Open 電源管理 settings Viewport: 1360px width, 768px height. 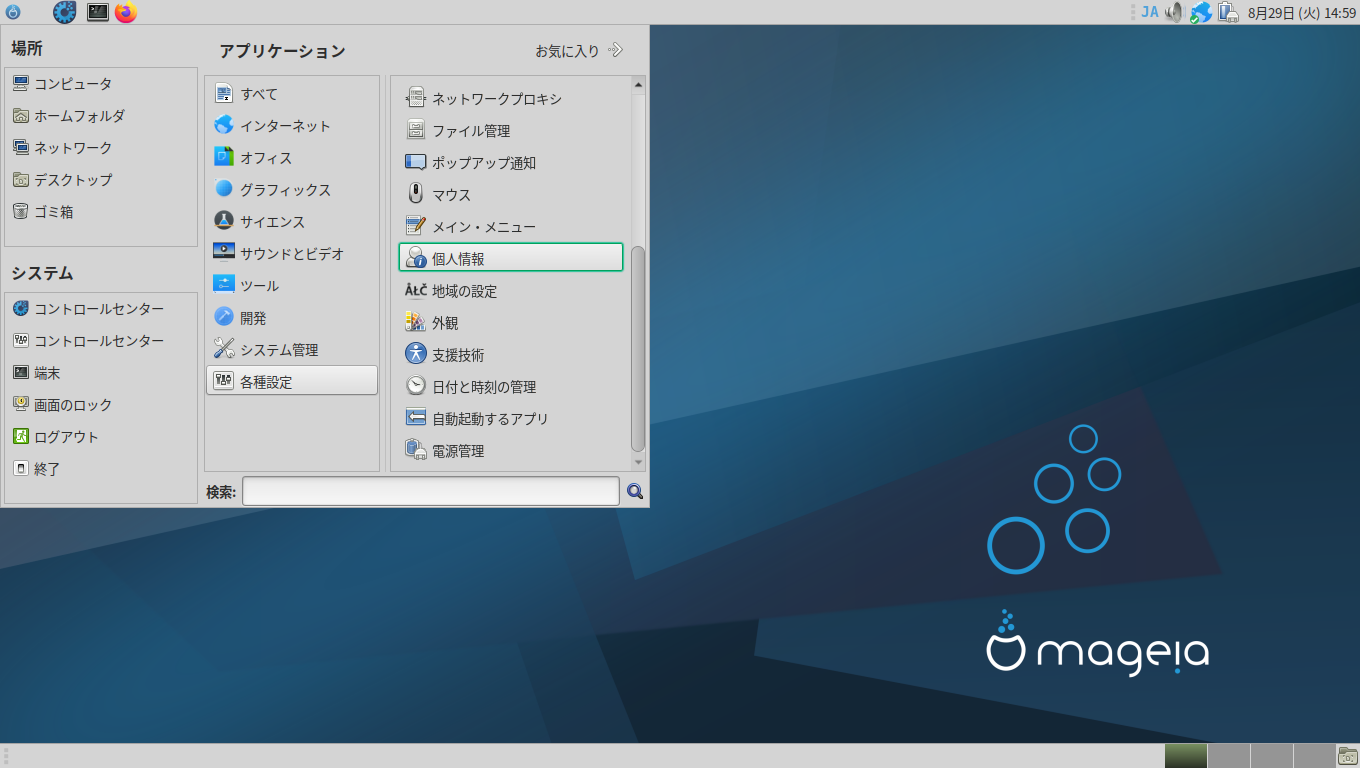click(511, 451)
